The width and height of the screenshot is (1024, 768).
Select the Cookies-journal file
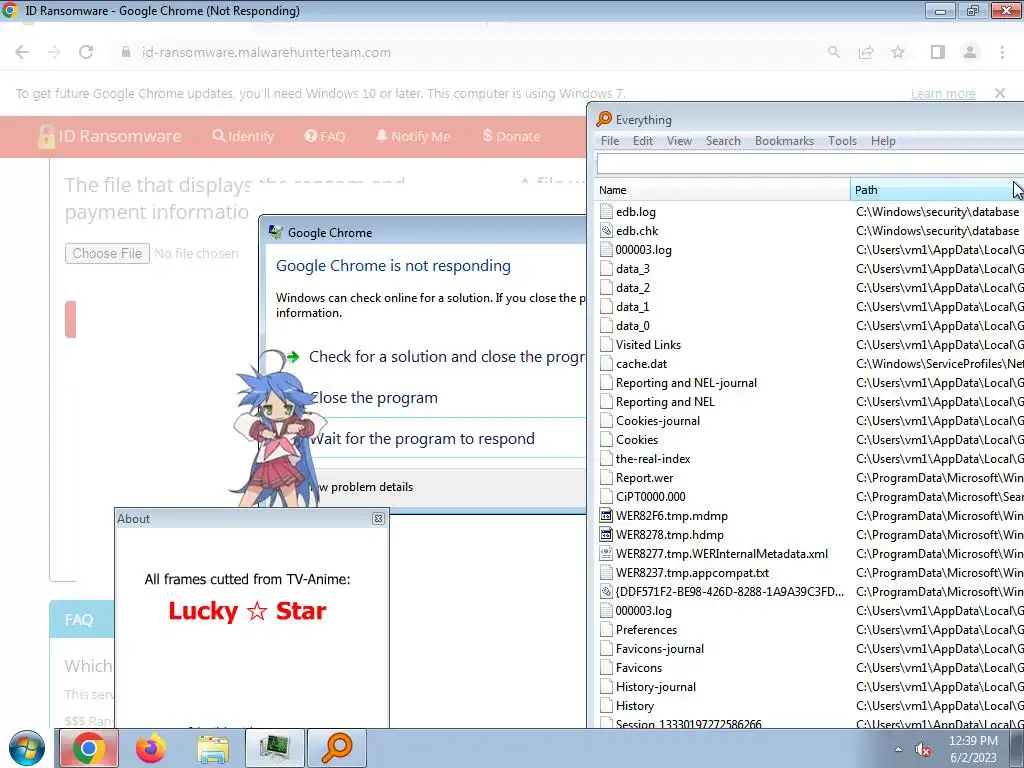[658, 421]
